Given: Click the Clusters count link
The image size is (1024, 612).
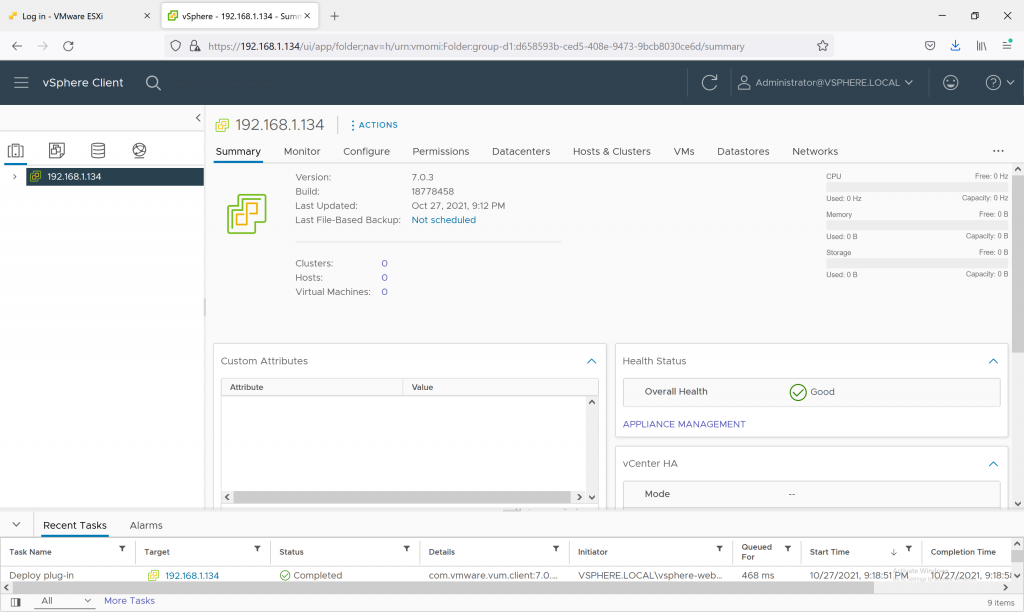Looking at the screenshot, I should coord(384,263).
